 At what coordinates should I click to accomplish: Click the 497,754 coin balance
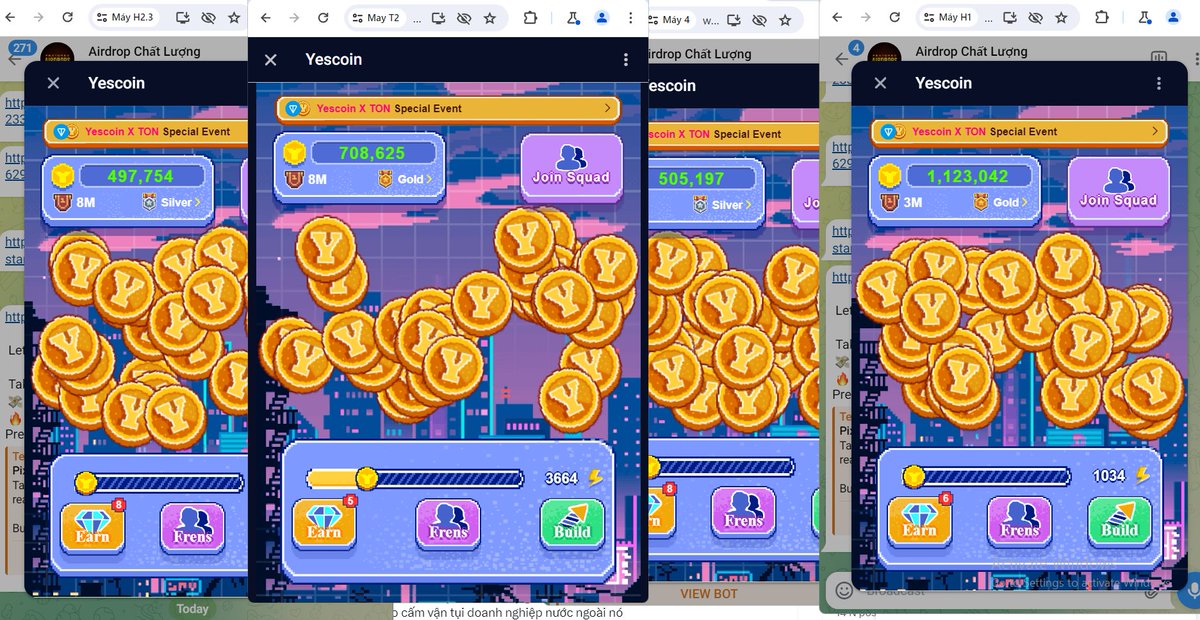(141, 176)
